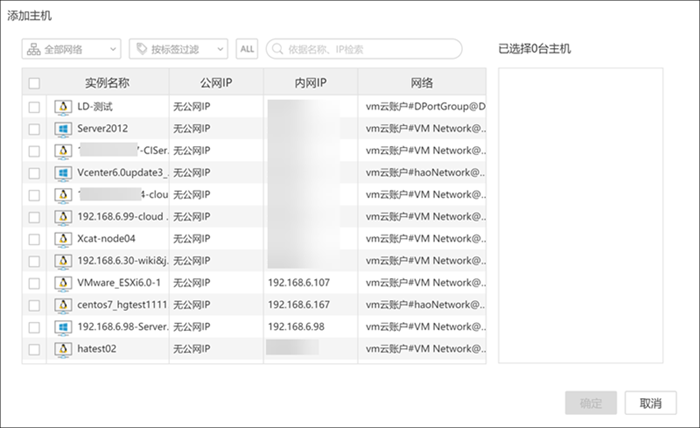Click the Windows icon for 192.168.6.98-Server
The width and height of the screenshot is (700, 428).
click(62, 327)
